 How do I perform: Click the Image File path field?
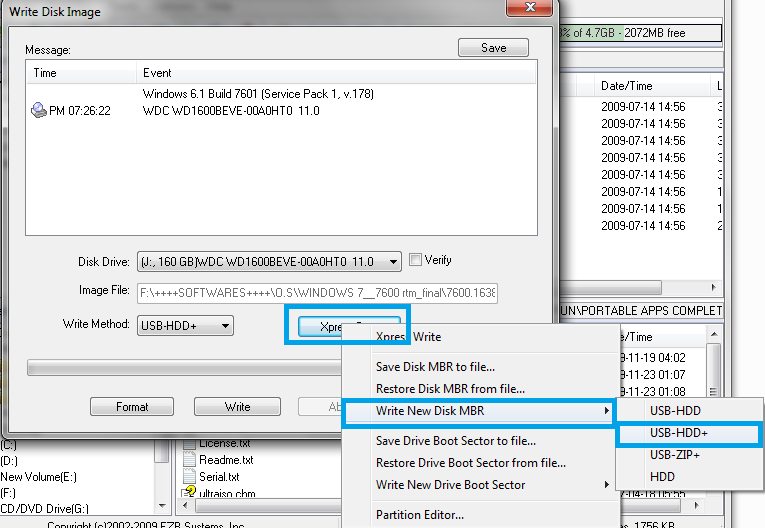pyautogui.click(x=317, y=293)
